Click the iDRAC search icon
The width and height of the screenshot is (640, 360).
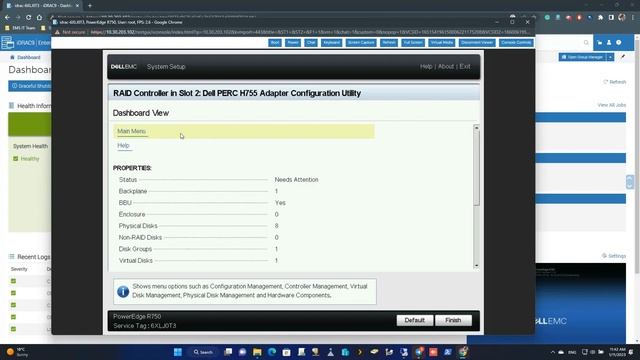point(586,42)
